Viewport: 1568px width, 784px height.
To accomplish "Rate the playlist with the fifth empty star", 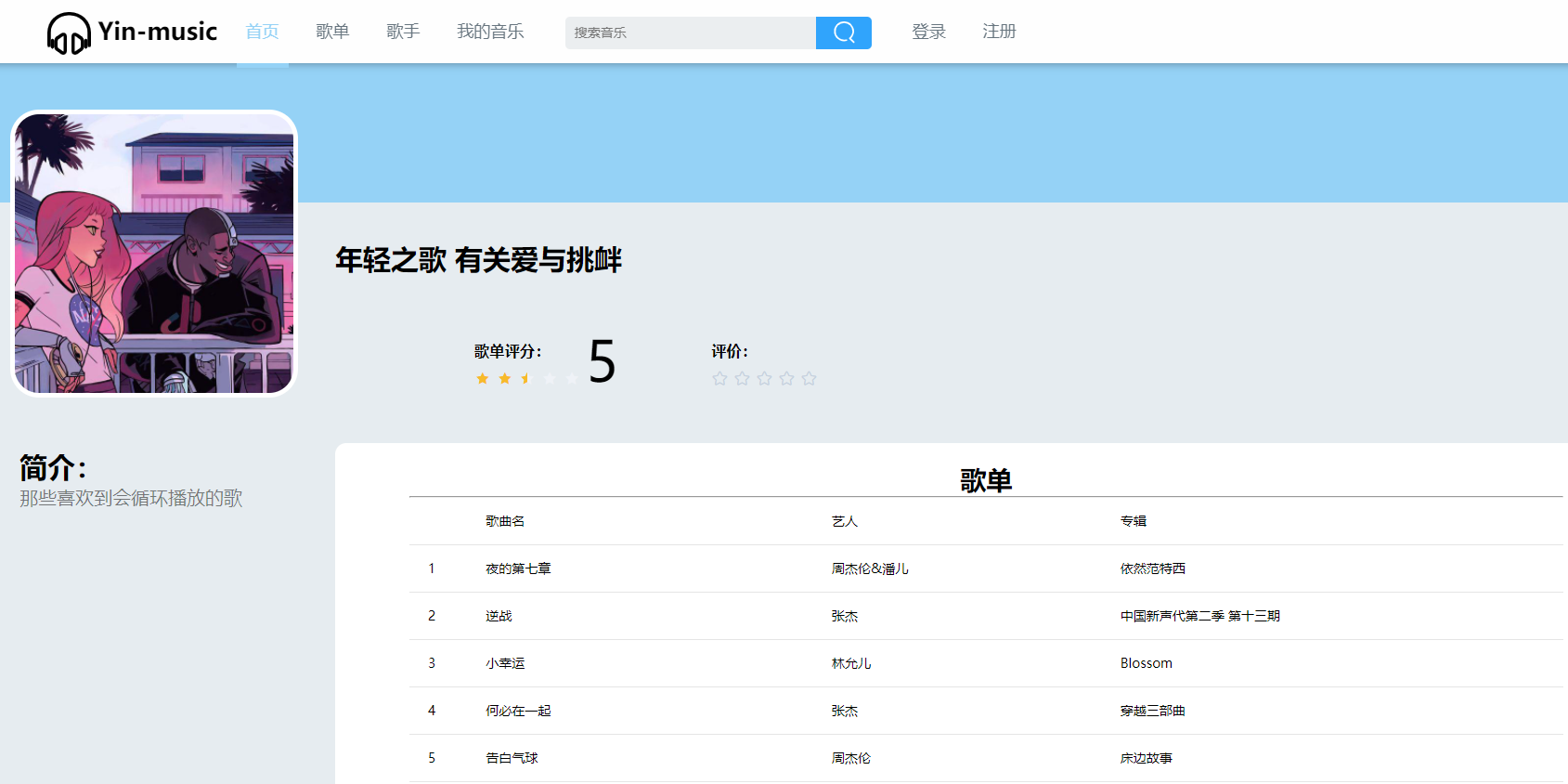I will tap(809, 378).
